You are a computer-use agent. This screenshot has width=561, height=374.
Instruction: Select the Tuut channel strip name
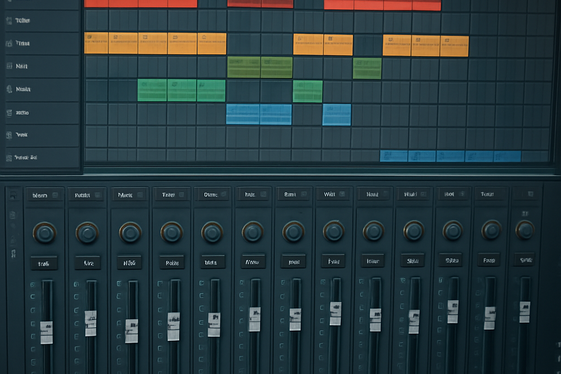(x=487, y=194)
